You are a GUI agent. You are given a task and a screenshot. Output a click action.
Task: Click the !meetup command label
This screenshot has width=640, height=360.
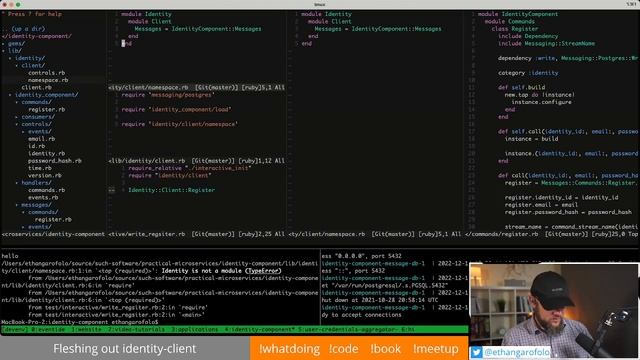[x=436, y=349]
